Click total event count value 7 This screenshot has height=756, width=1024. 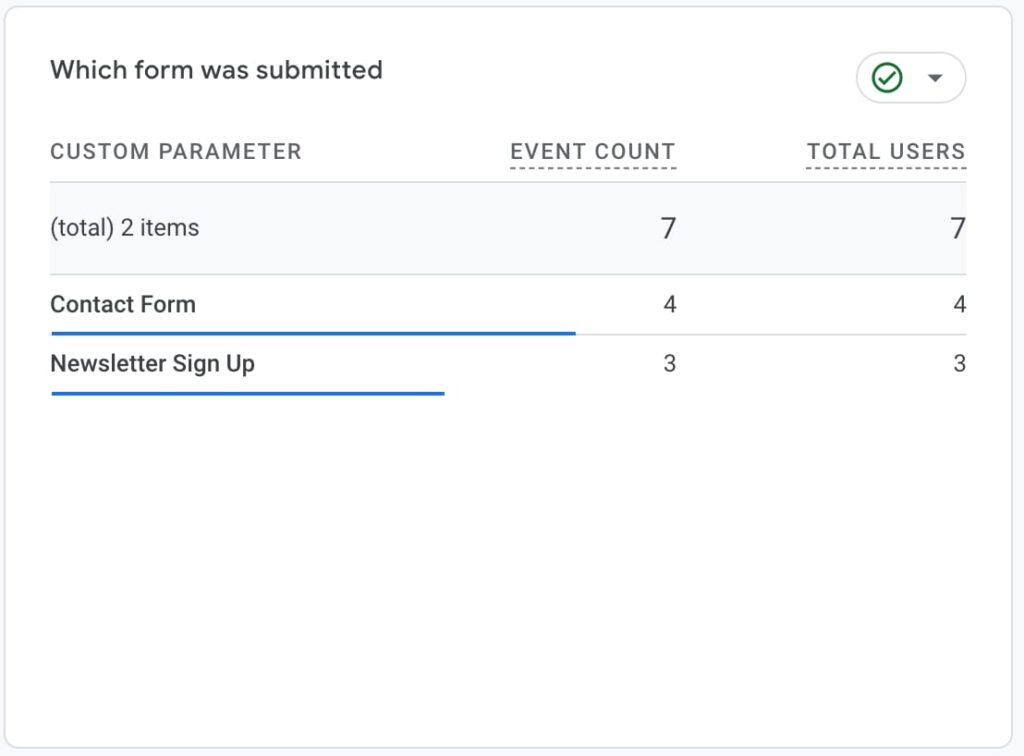click(x=667, y=228)
